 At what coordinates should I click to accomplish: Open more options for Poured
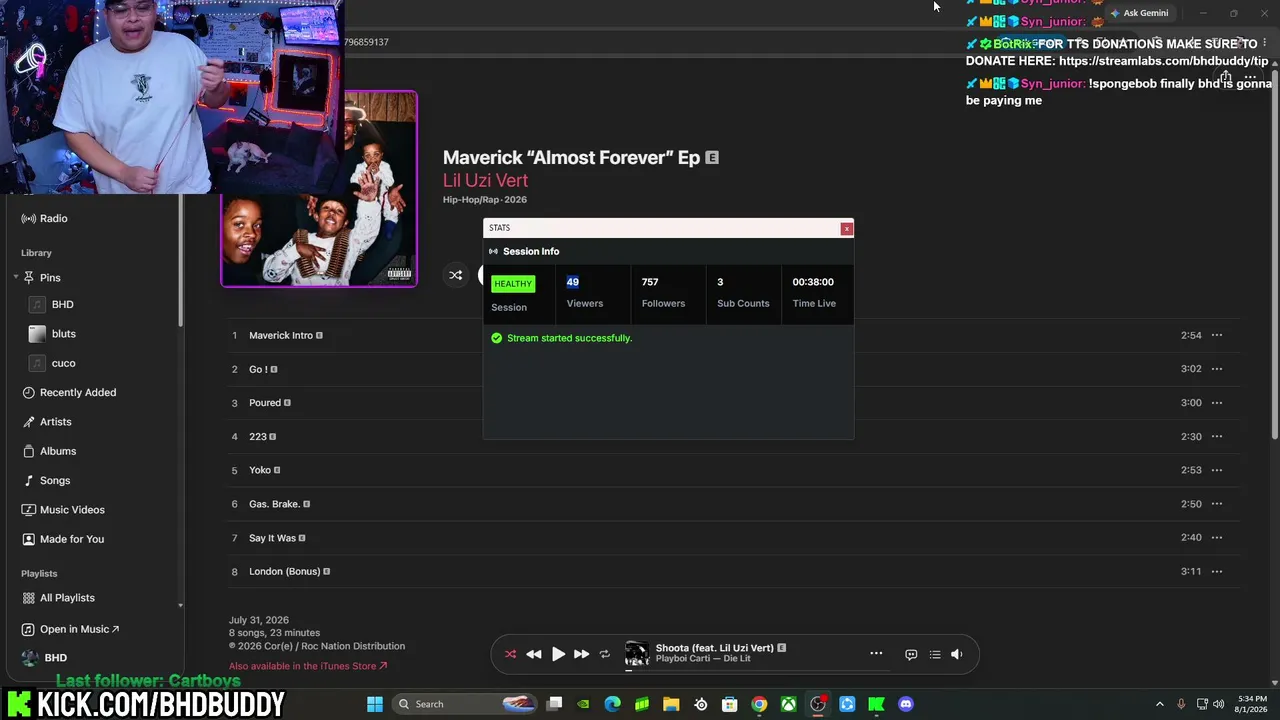point(1217,403)
